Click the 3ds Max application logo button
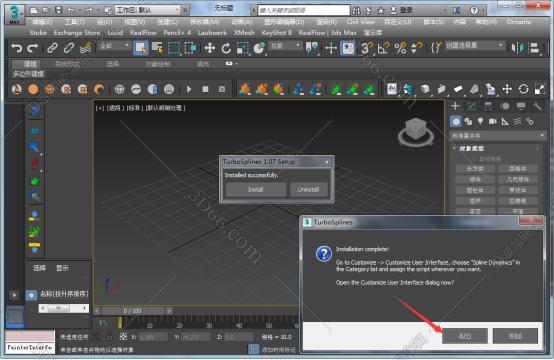Screen dimensions: 554x360 (14, 14)
